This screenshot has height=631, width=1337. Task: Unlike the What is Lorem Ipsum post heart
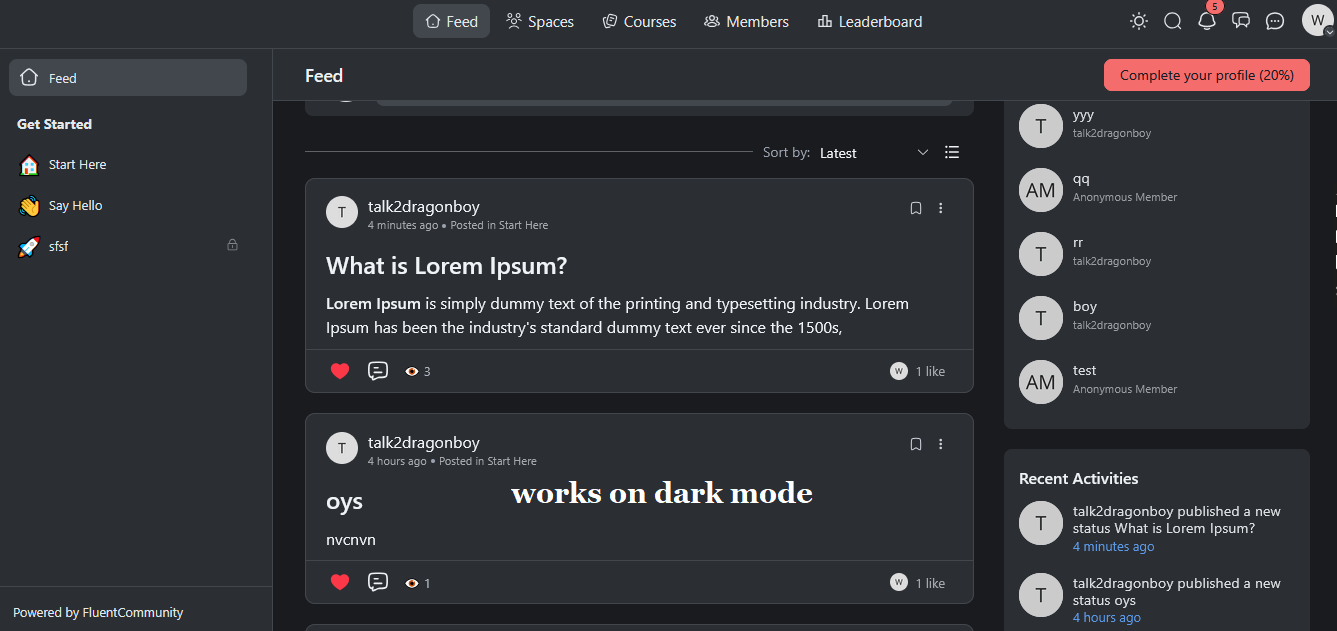(340, 371)
